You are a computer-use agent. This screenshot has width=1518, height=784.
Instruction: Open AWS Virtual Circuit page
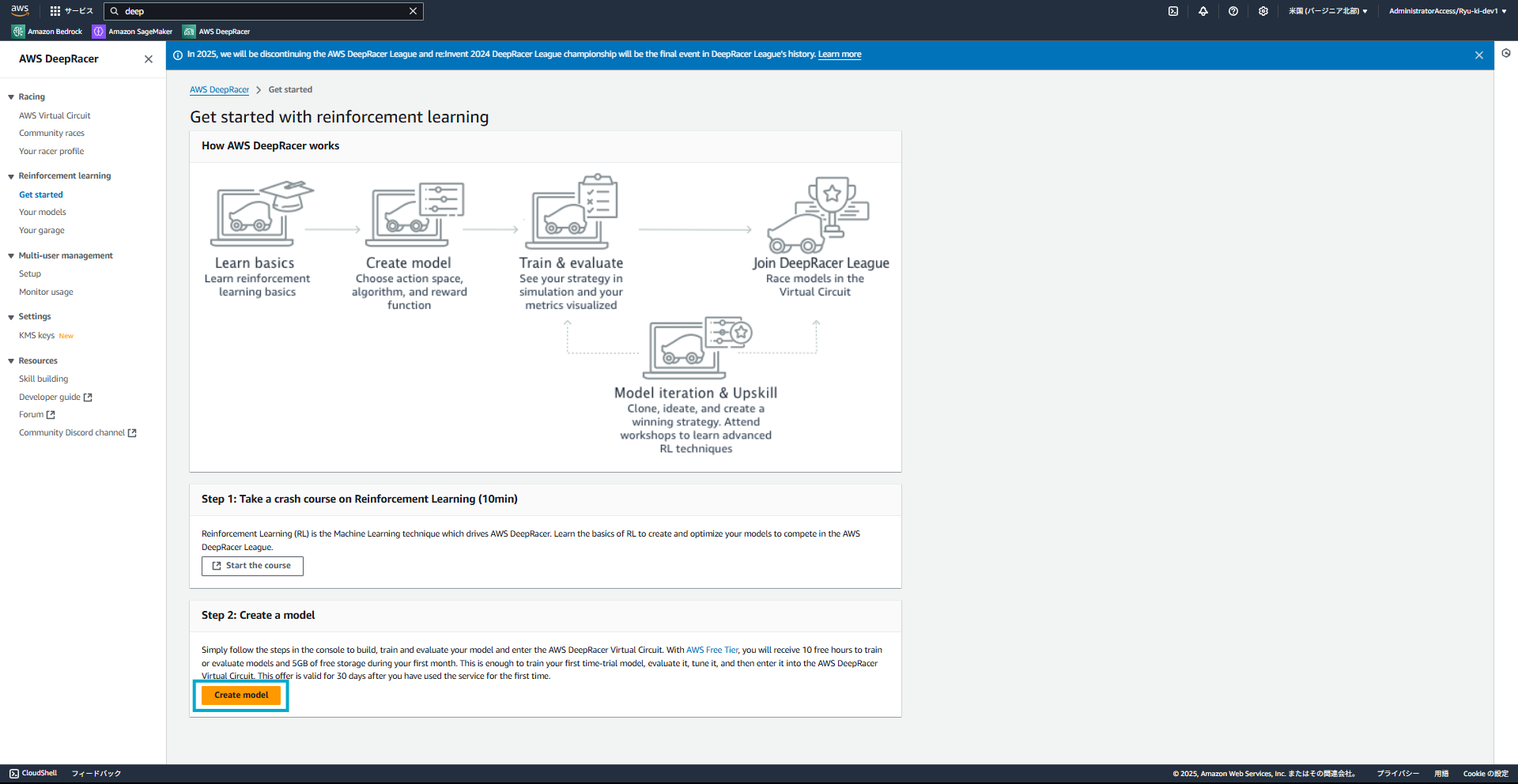pos(55,115)
